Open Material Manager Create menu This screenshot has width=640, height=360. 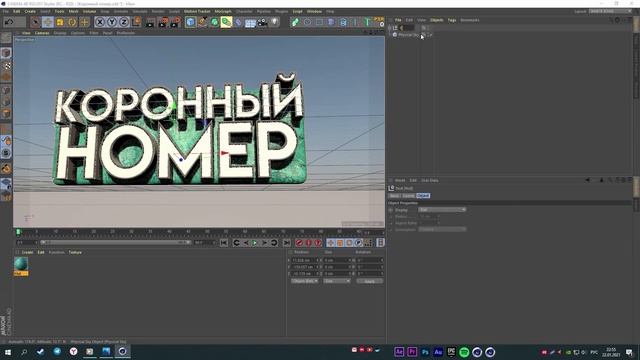(x=27, y=252)
